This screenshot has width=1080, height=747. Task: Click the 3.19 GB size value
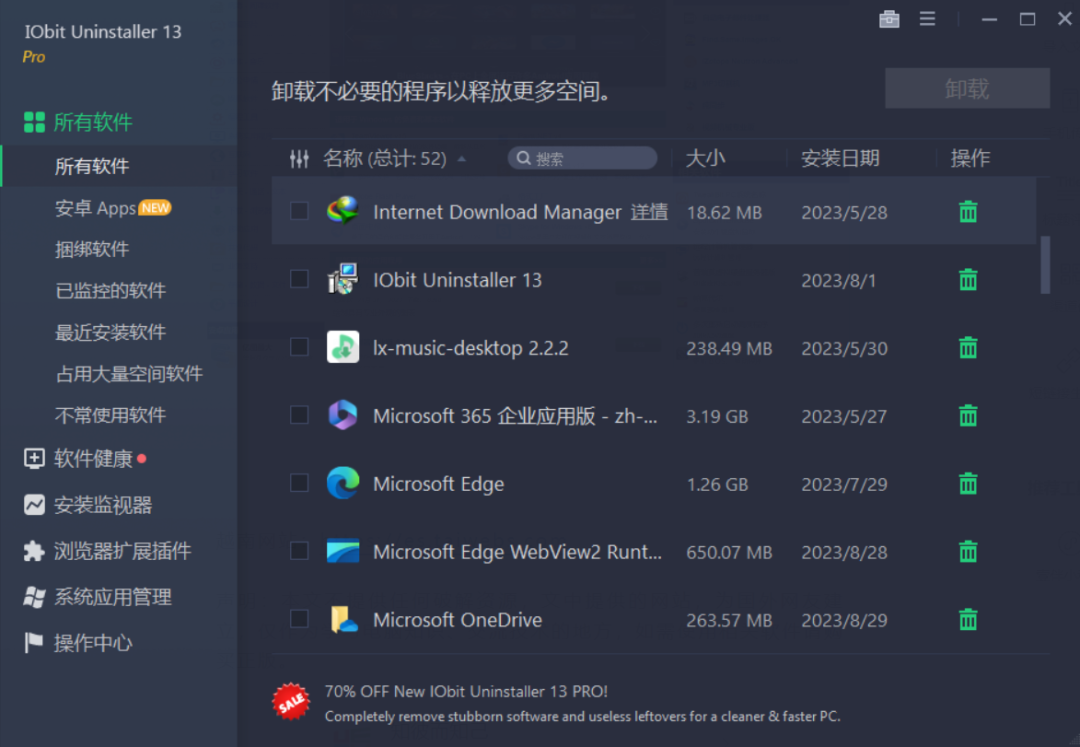pos(717,417)
